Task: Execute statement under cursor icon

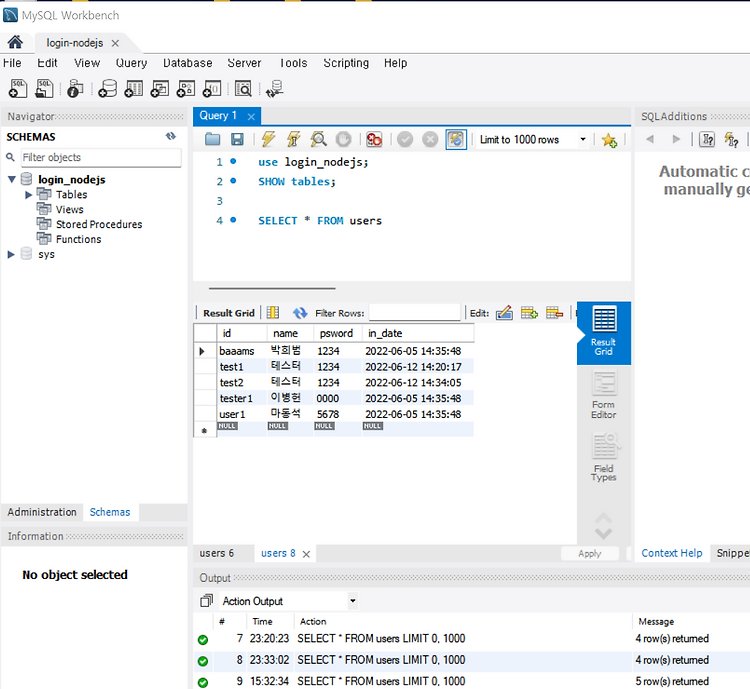Action: coord(293,139)
